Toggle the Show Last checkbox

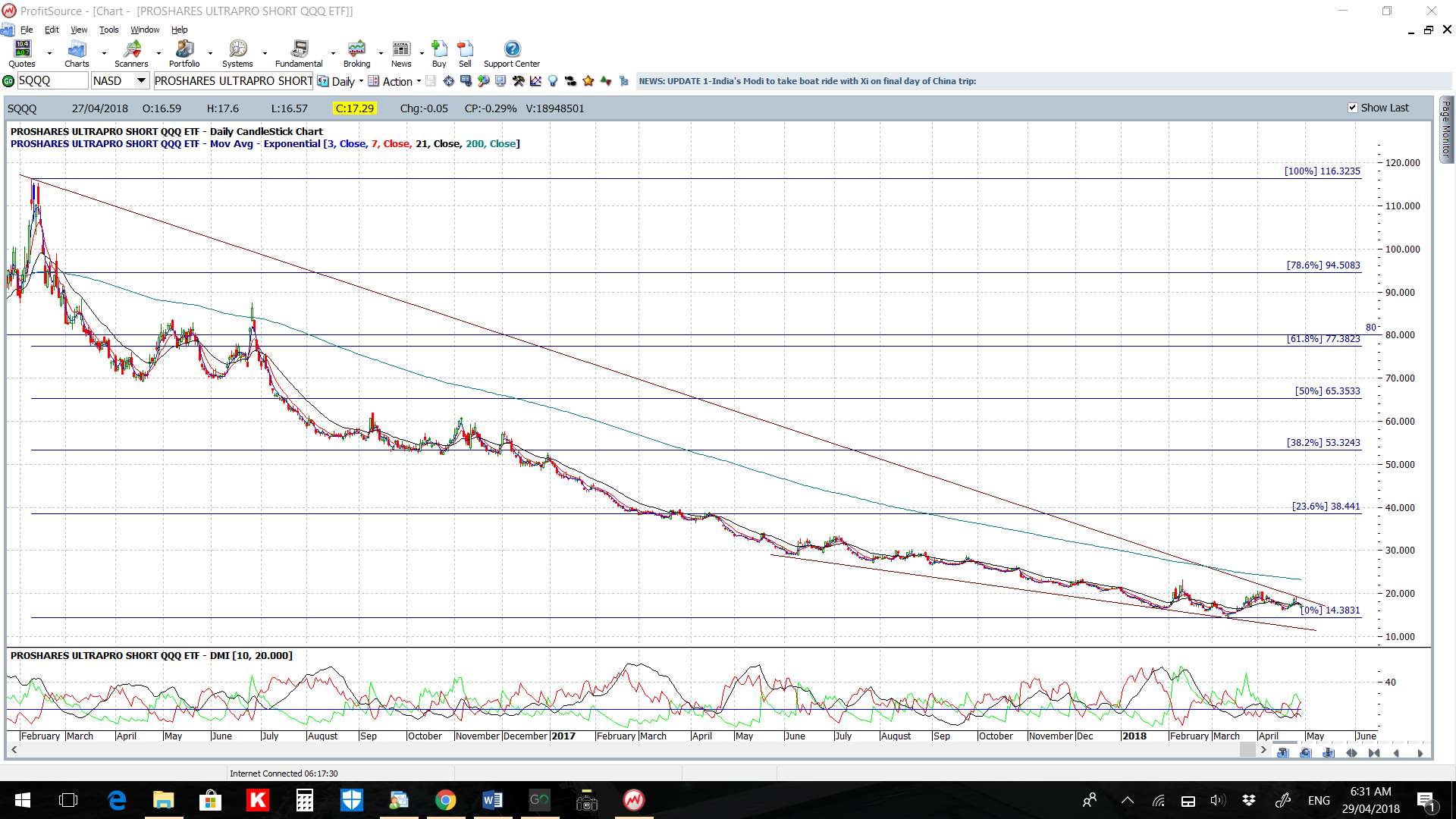tap(1352, 108)
